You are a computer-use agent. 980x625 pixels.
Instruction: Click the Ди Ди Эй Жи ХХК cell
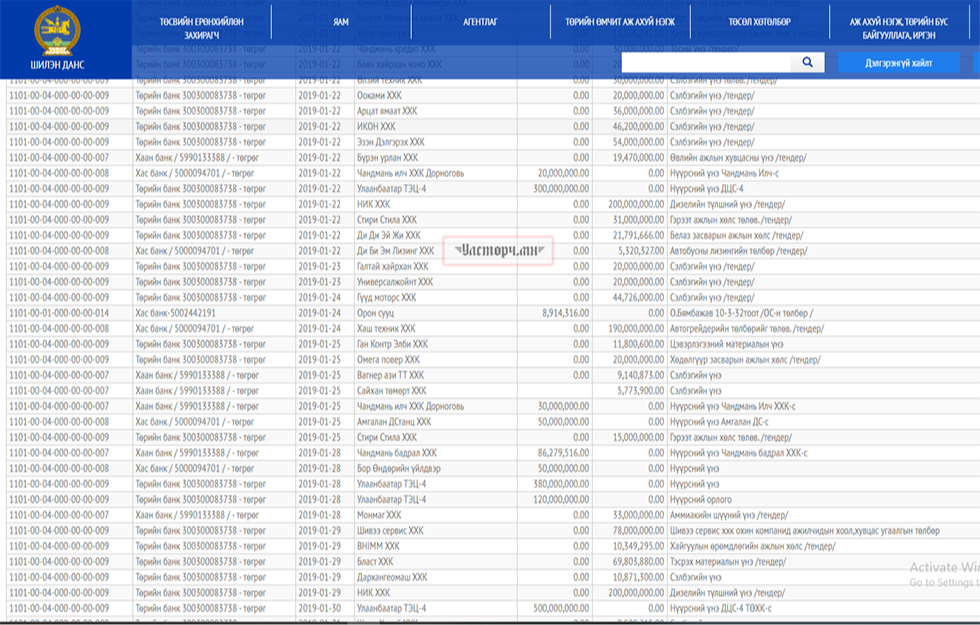pyautogui.click(x=389, y=236)
